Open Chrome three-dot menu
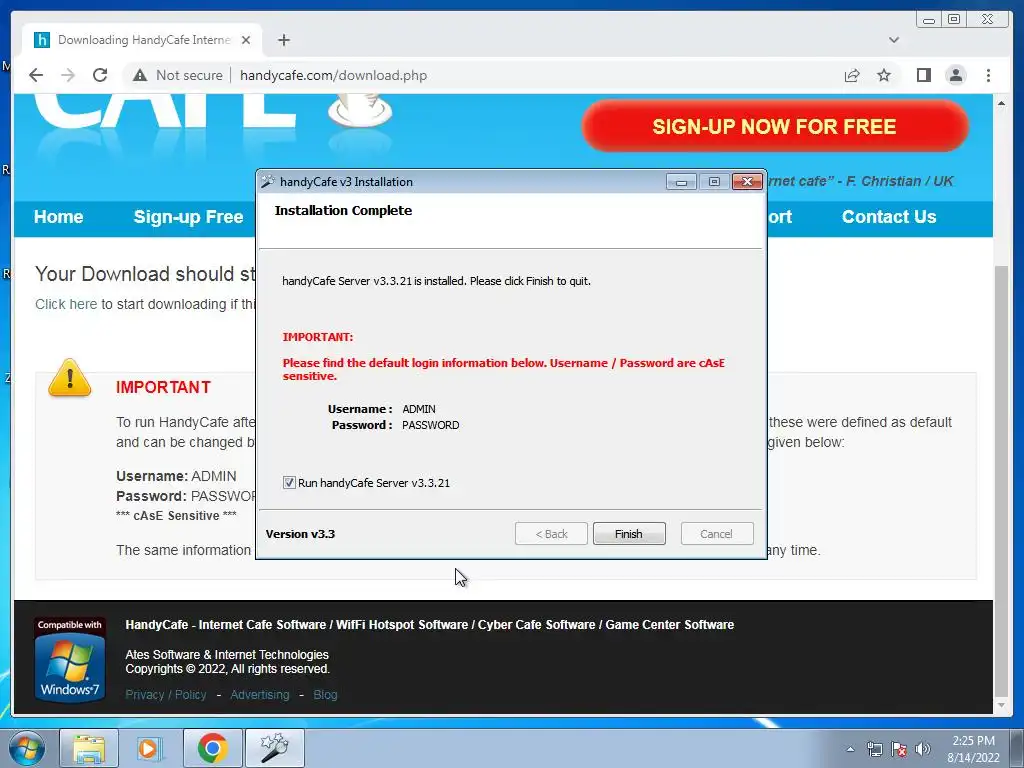The image size is (1024, 768). pos(988,75)
